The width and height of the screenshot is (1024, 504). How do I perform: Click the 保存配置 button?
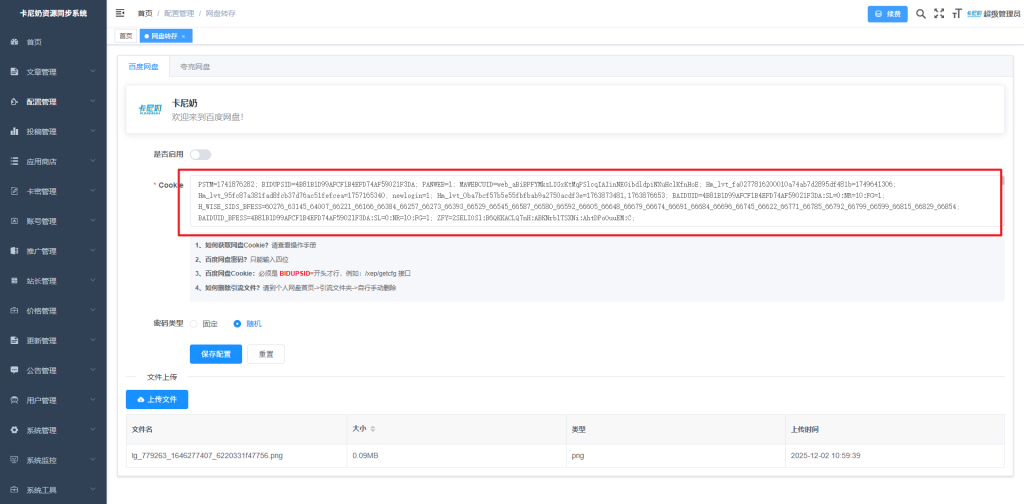tap(215, 354)
